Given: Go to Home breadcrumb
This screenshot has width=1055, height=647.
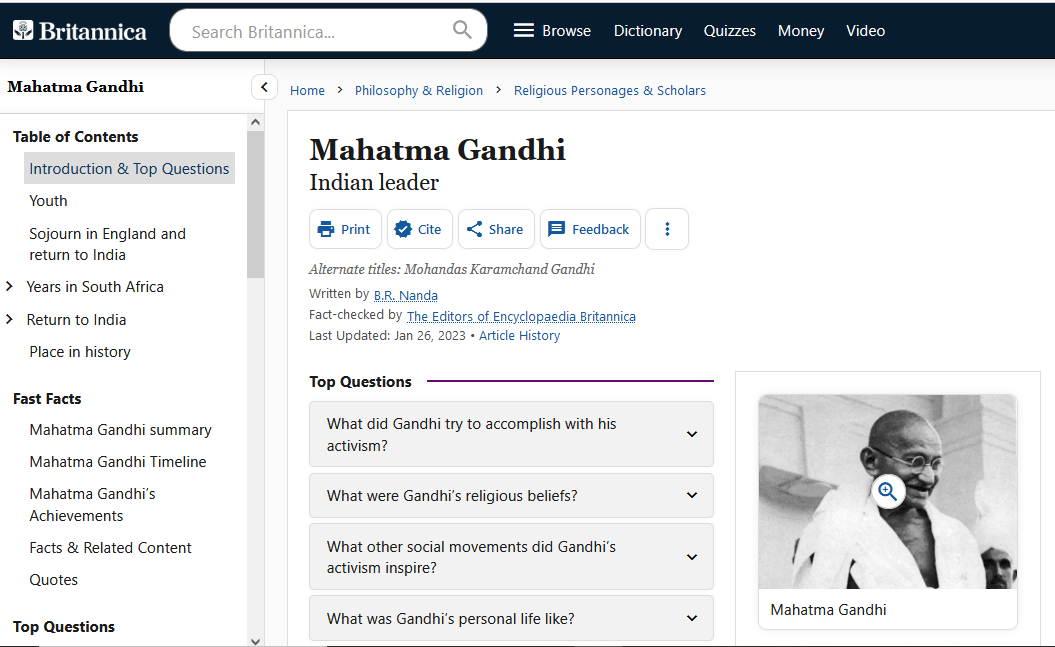Looking at the screenshot, I should tap(307, 90).
